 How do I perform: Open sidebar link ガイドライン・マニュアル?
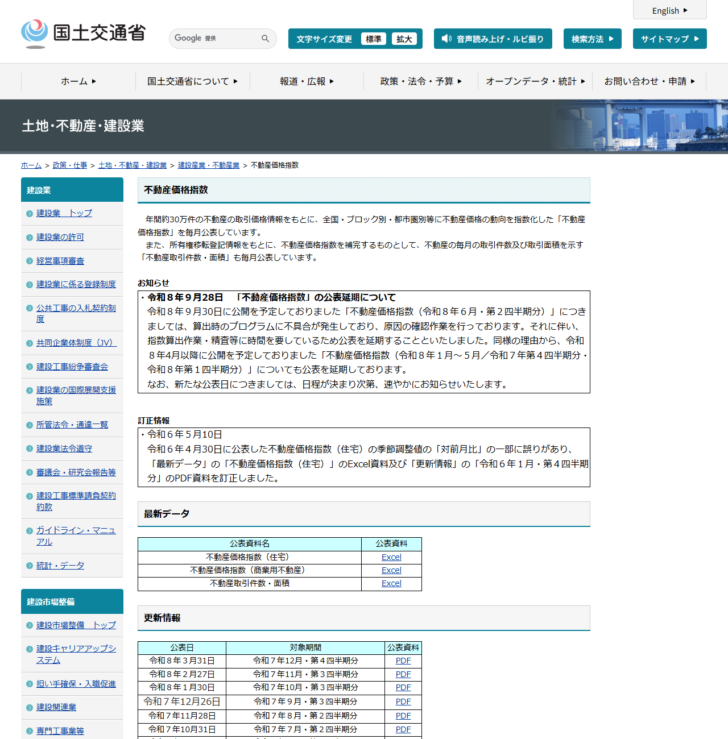(76, 536)
